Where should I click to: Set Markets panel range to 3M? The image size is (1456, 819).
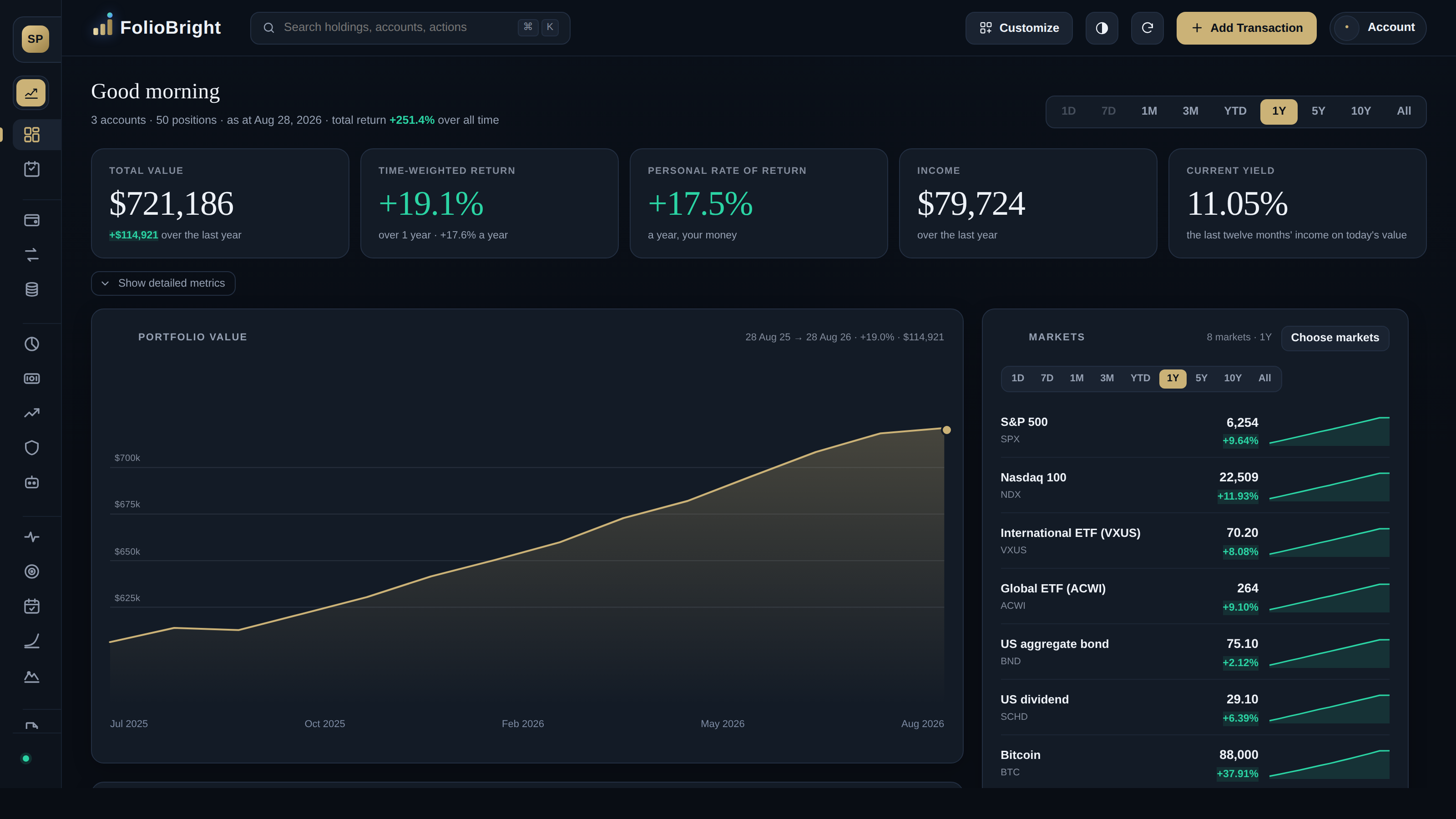tap(1107, 379)
